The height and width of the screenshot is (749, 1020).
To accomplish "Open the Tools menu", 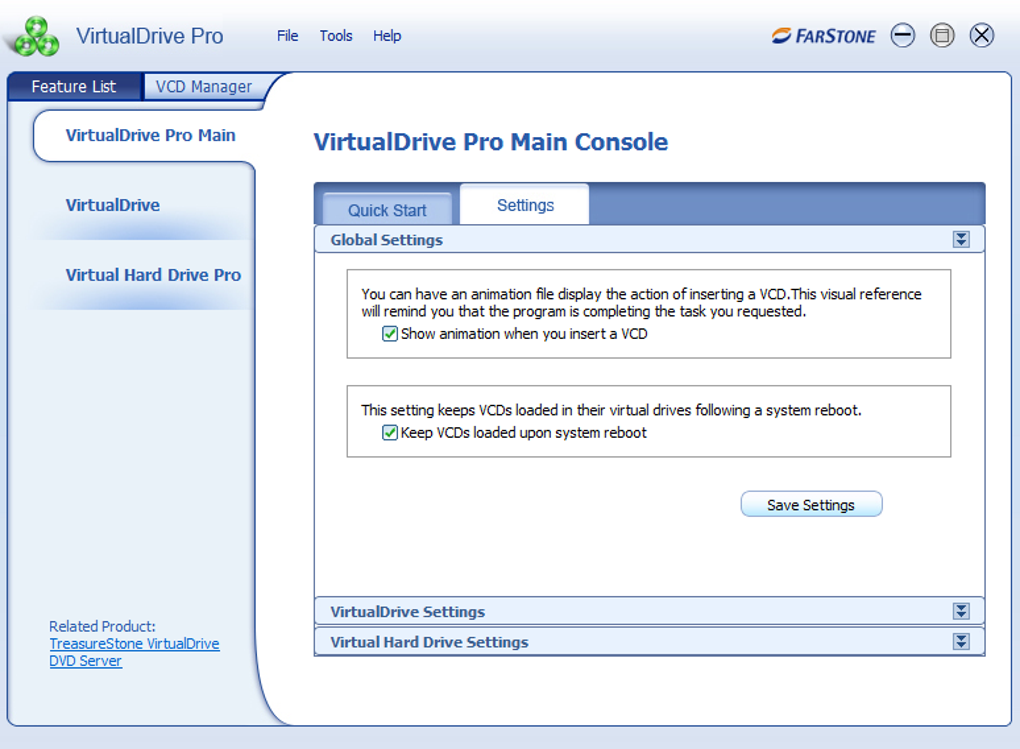I will pos(336,36).
